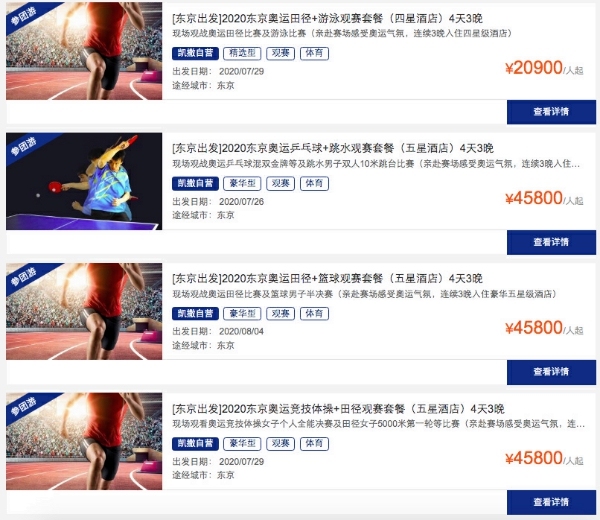600x520 pixels.
Task: Open the athletics and swimming four-star package title
Action: click(x=328, y=18)
